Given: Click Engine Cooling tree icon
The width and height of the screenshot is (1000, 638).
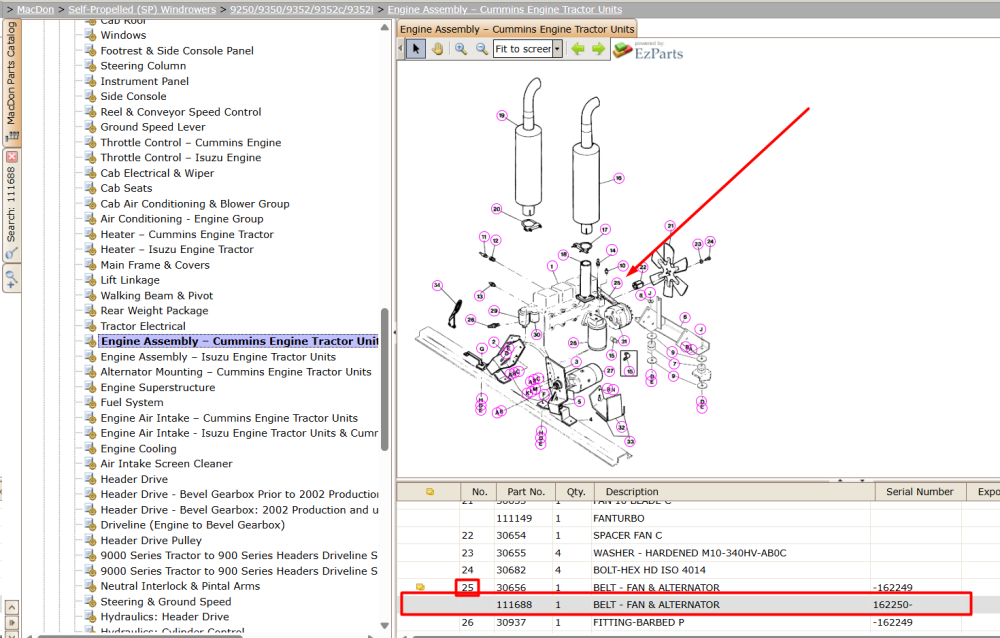Looking at the screenshot, I should tap(91, 449).
